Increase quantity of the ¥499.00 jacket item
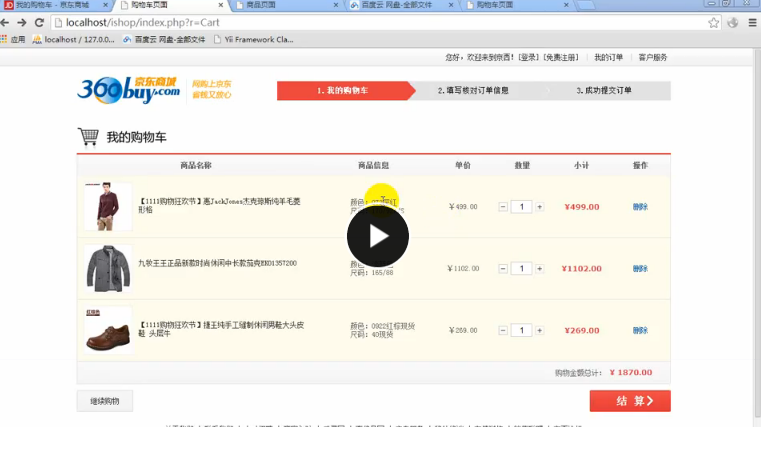The width and height of the screenshot is (761, 450). click(539, 207)
